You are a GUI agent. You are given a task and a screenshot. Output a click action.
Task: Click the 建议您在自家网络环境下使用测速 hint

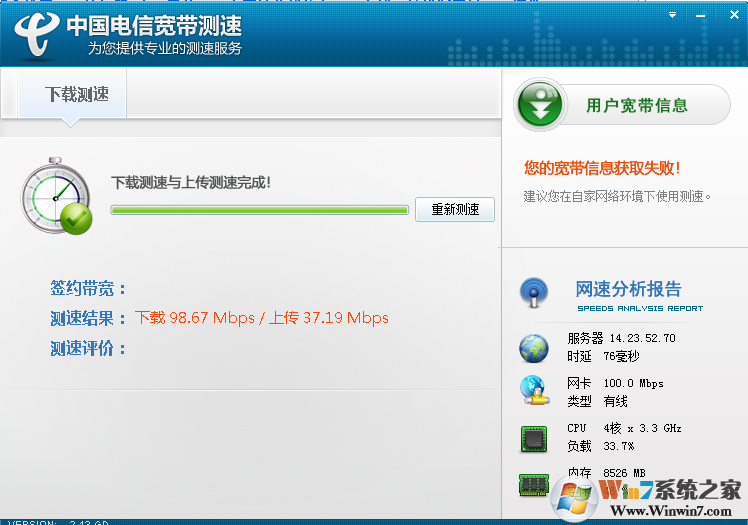pyautogui.click(x=617, y=196)
